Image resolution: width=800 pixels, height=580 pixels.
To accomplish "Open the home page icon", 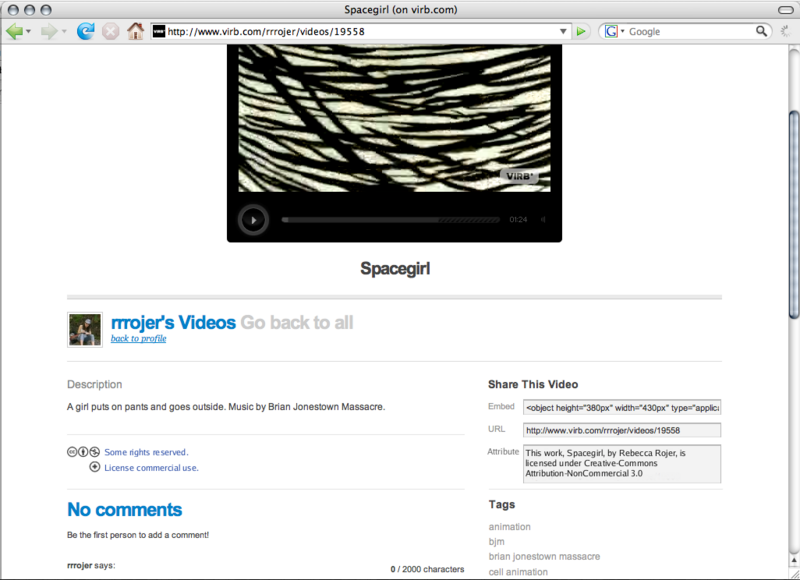I will [136, 31].
